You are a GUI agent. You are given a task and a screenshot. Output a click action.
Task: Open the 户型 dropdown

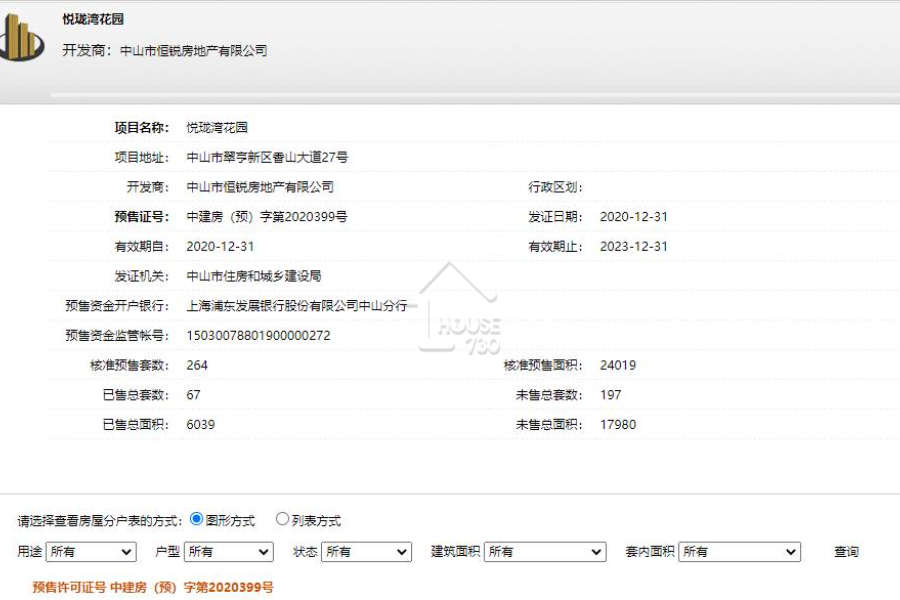228,552
